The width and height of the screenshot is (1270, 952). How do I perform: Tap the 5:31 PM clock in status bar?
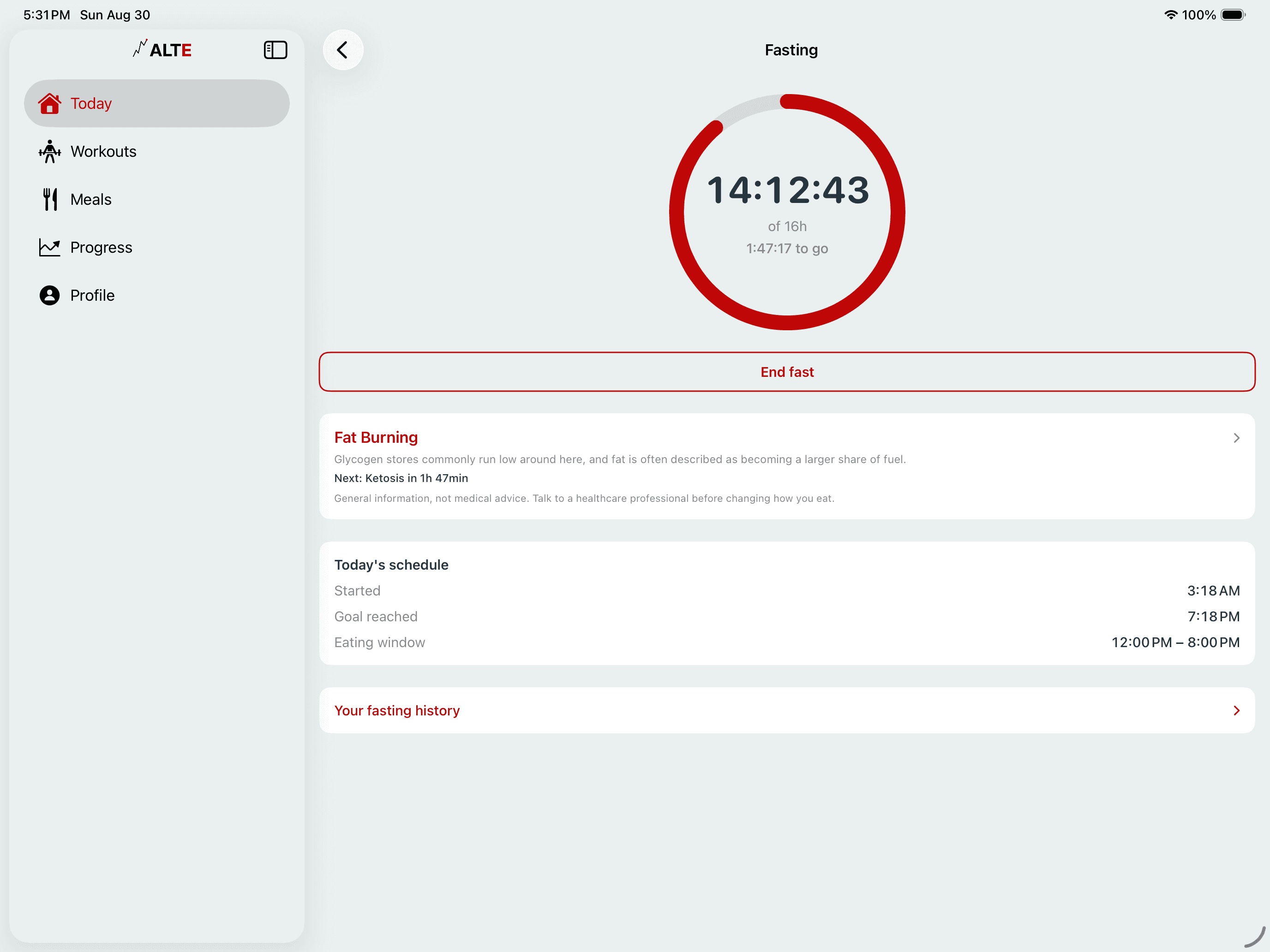(x=47, y=15)
